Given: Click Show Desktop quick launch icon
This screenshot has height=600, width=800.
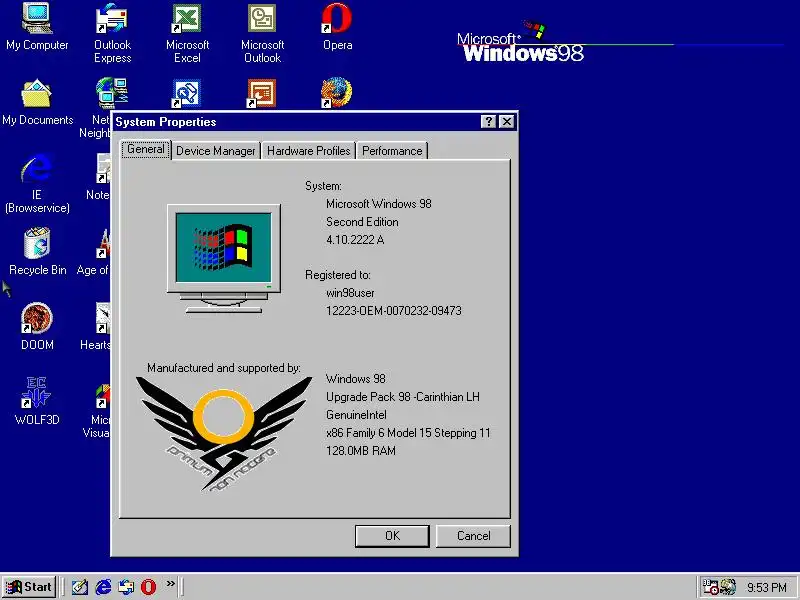Looking at the screenshot, I should [x=80, y=587].
